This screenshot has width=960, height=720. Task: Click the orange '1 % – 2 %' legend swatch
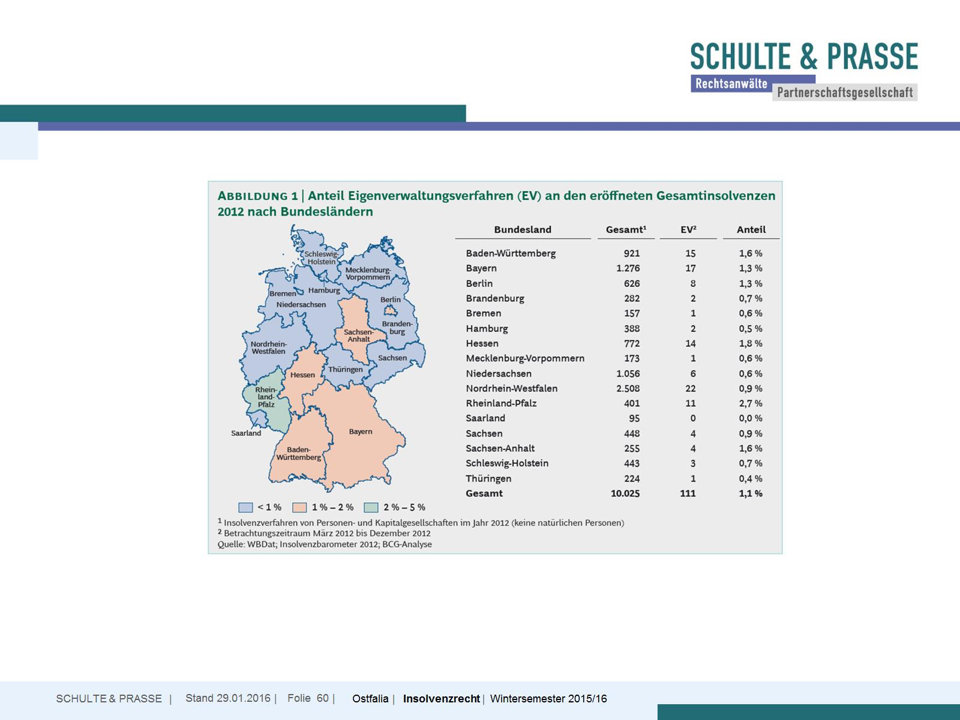tap(298, 507)
